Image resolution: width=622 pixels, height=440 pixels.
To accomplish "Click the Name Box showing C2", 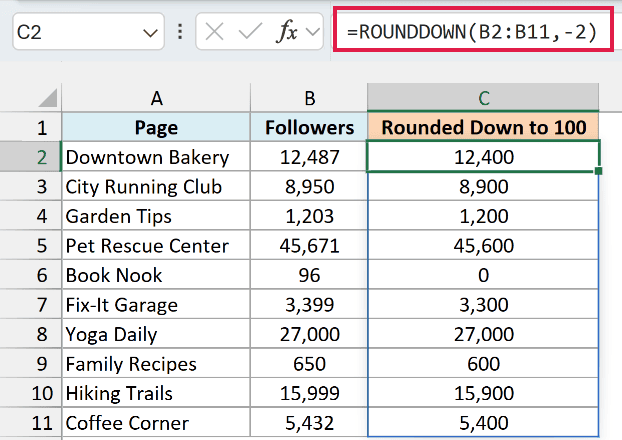I will [88, 32].
